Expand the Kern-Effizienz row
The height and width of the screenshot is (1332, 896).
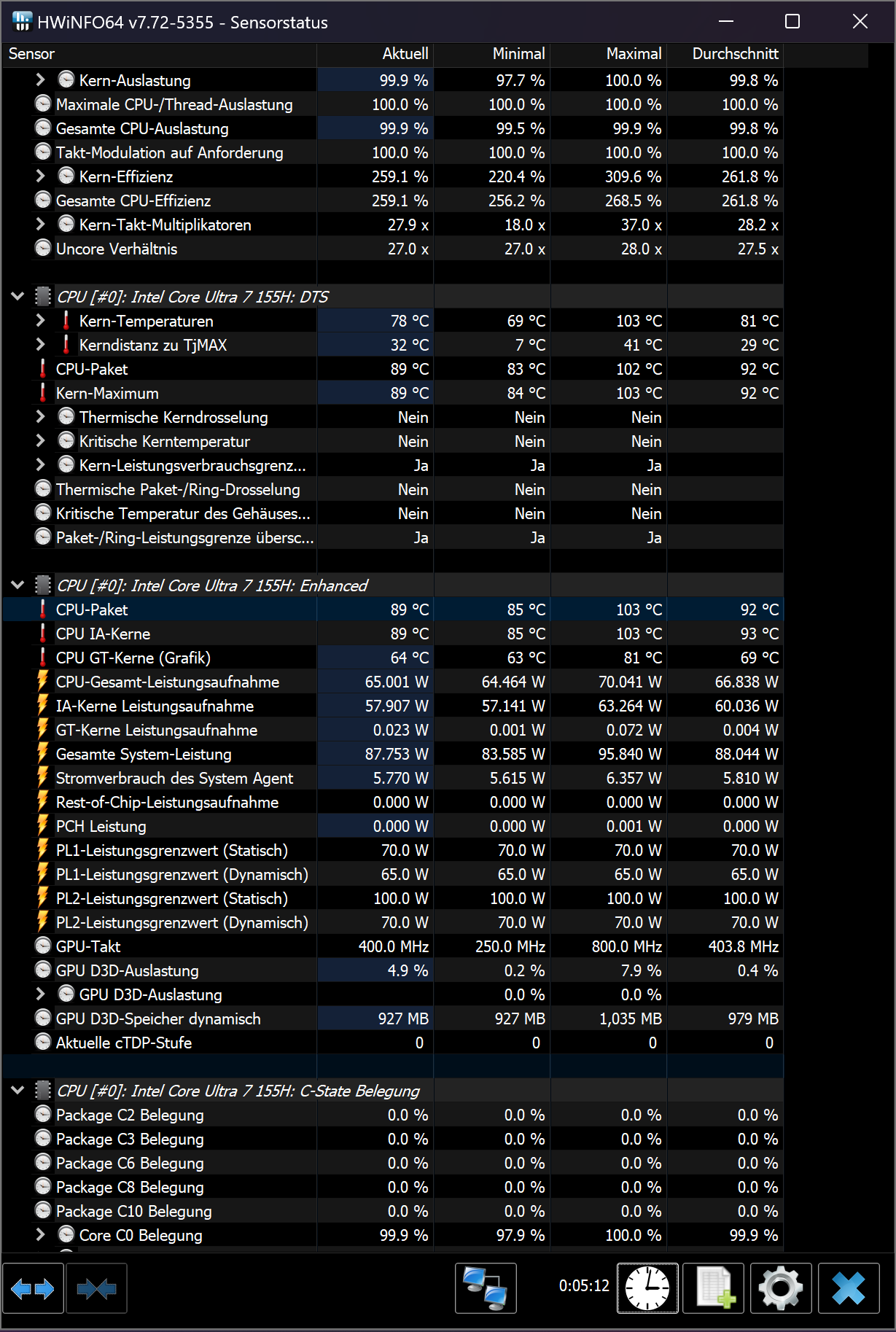(x=41, y=176)
